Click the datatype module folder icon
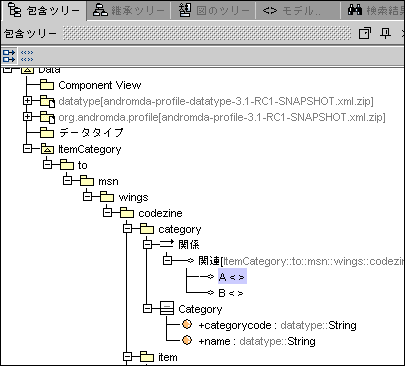 47,101
